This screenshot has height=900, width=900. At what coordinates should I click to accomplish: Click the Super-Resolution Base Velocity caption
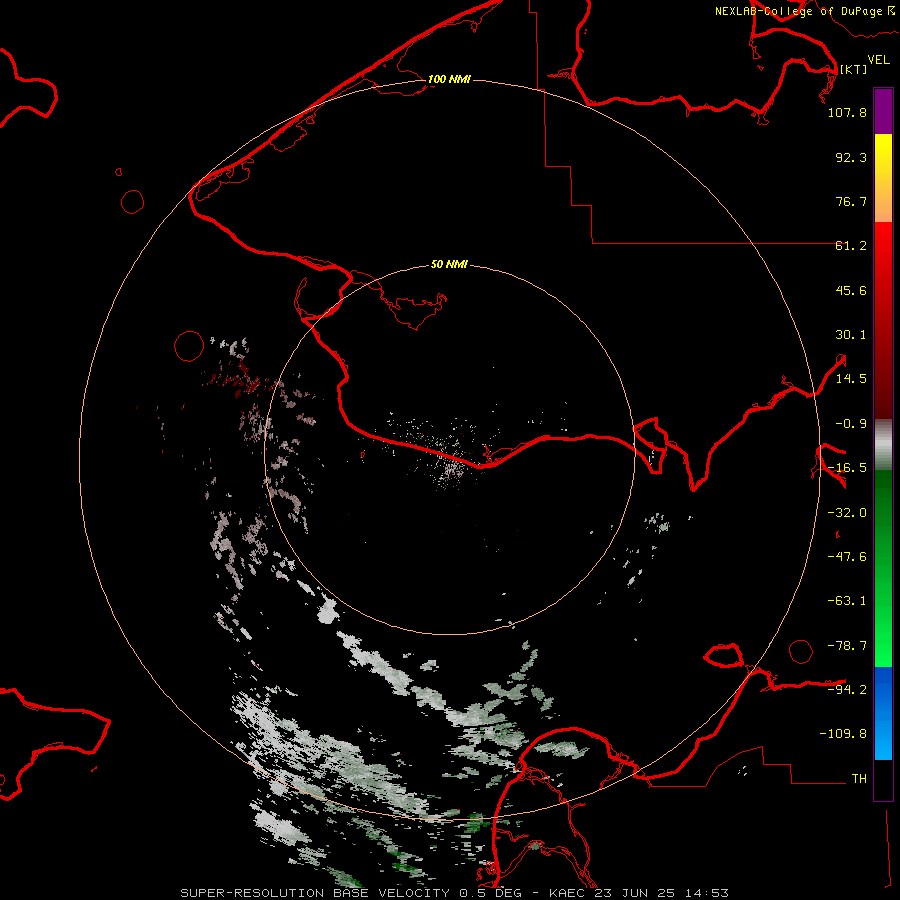[454, 893]
